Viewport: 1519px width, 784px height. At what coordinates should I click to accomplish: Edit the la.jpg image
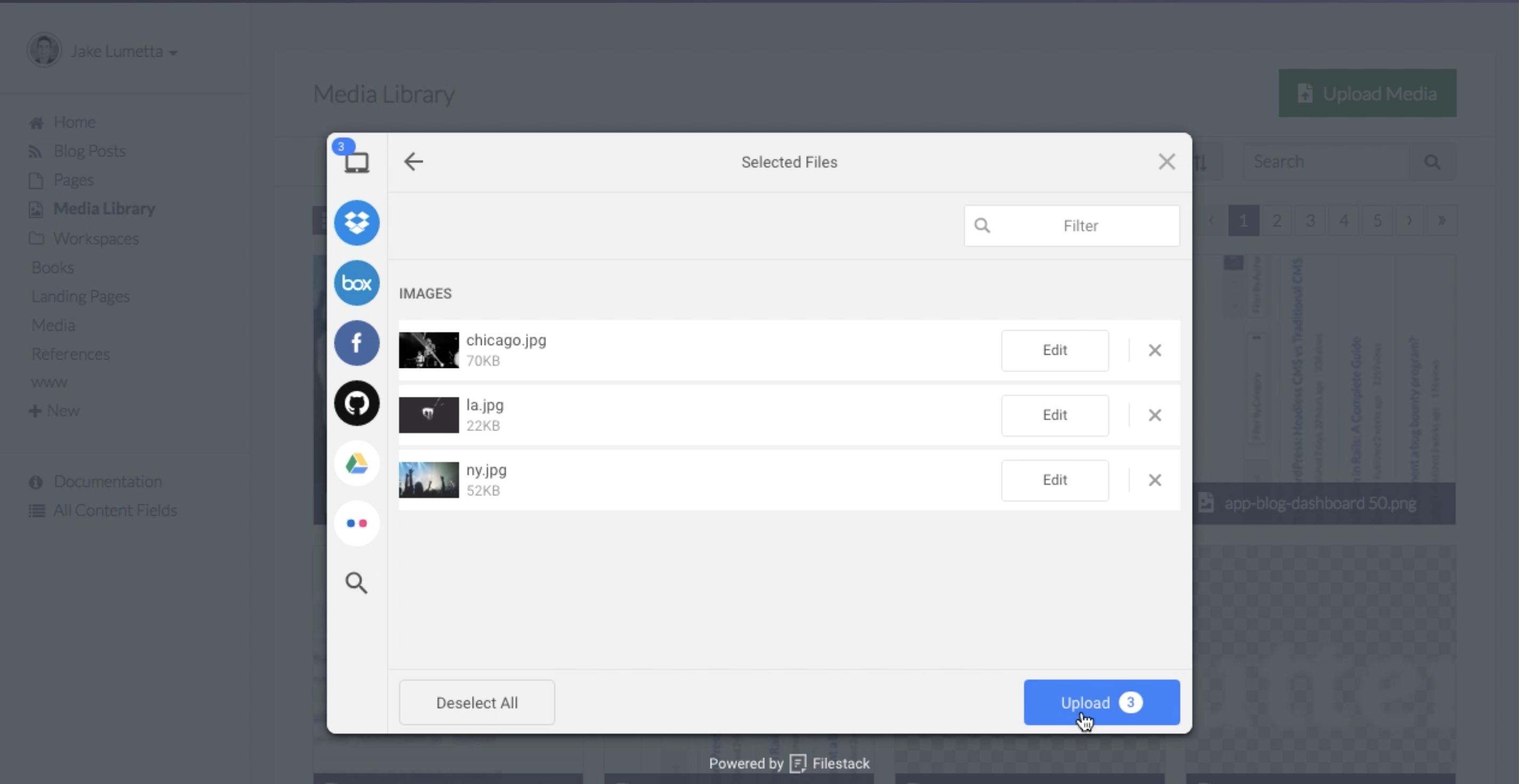pos(1055,415)
